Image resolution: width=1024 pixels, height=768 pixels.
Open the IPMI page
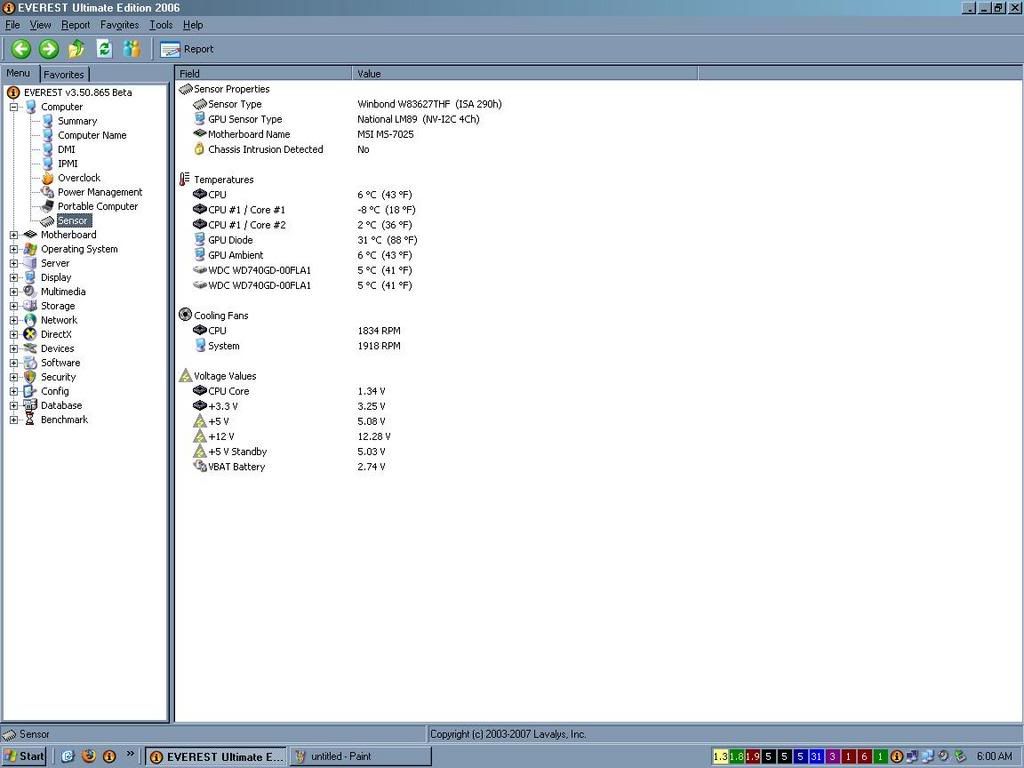68,163
